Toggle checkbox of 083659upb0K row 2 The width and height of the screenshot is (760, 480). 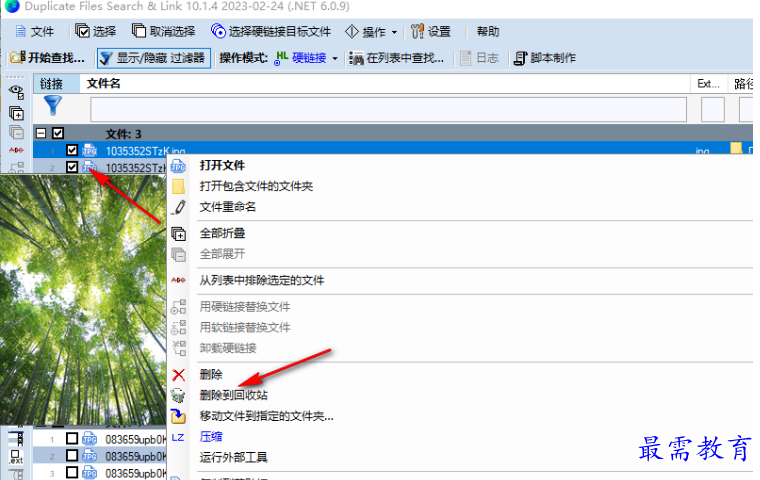pyautogui.click(x=72, y=456)
